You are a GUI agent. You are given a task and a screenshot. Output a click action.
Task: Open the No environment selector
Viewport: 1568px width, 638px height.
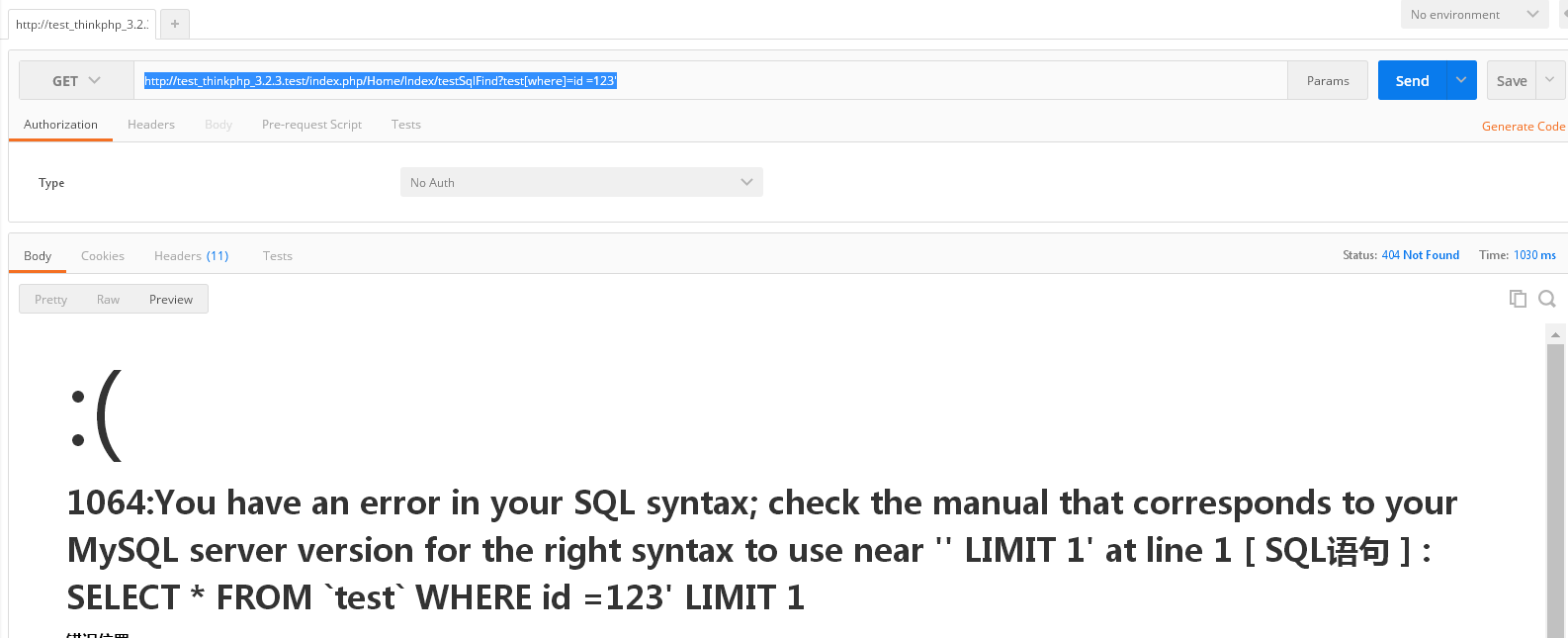point(1473,15)
